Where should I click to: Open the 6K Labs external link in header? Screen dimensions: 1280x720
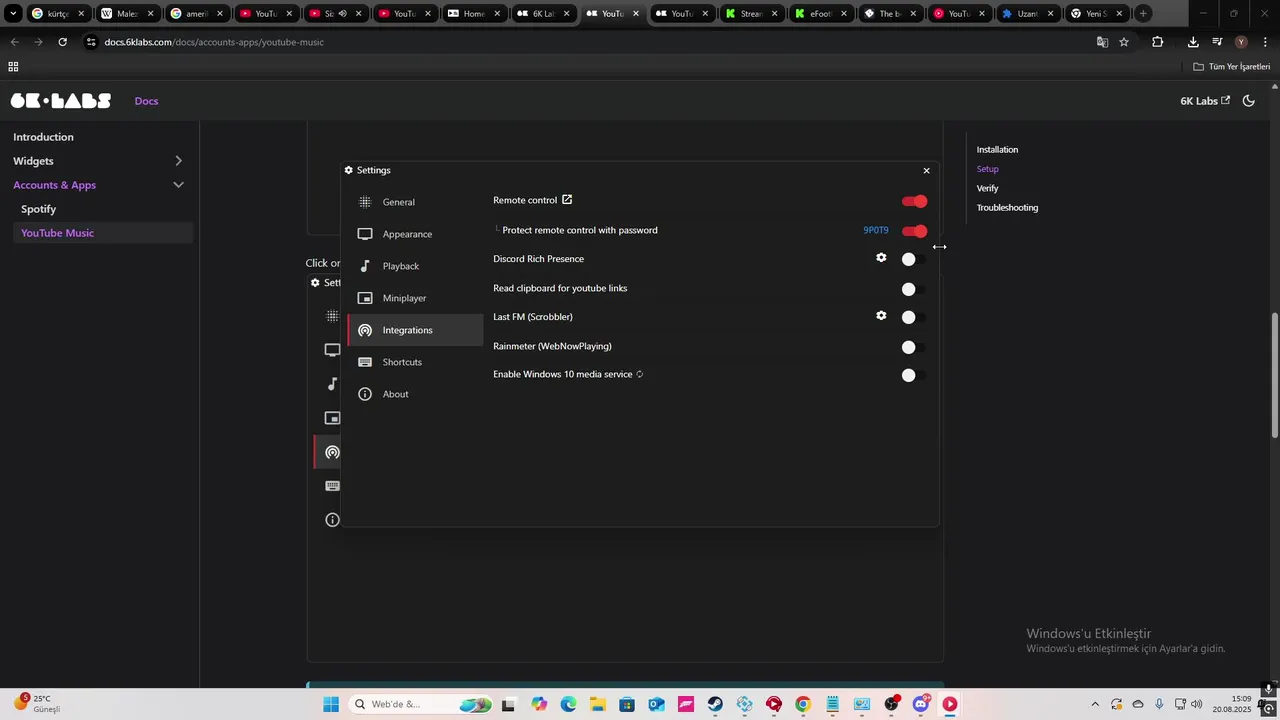[x=1205, y=101]
